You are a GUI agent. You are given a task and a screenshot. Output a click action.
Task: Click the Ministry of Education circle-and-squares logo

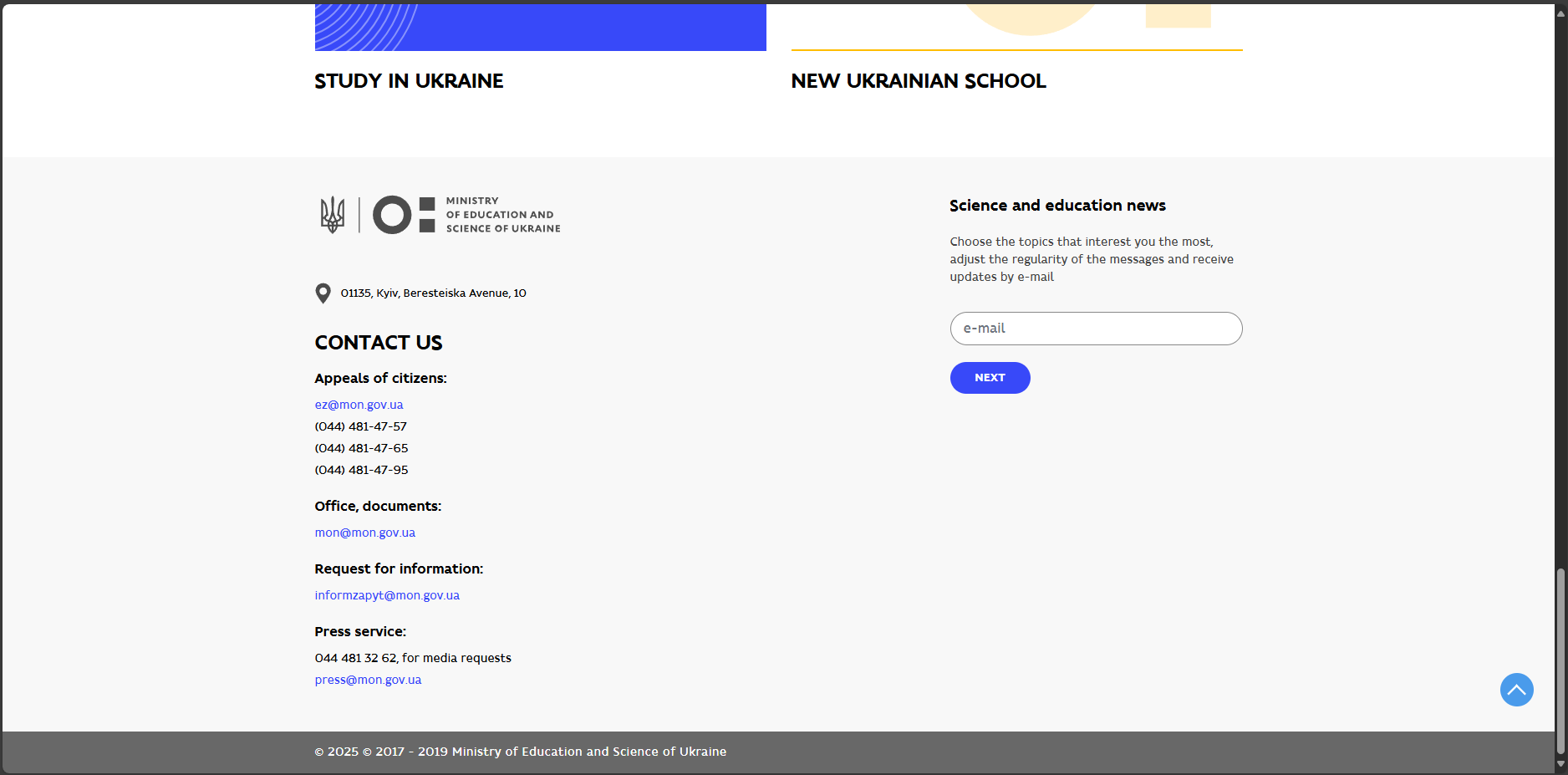(x=404, y=215)
